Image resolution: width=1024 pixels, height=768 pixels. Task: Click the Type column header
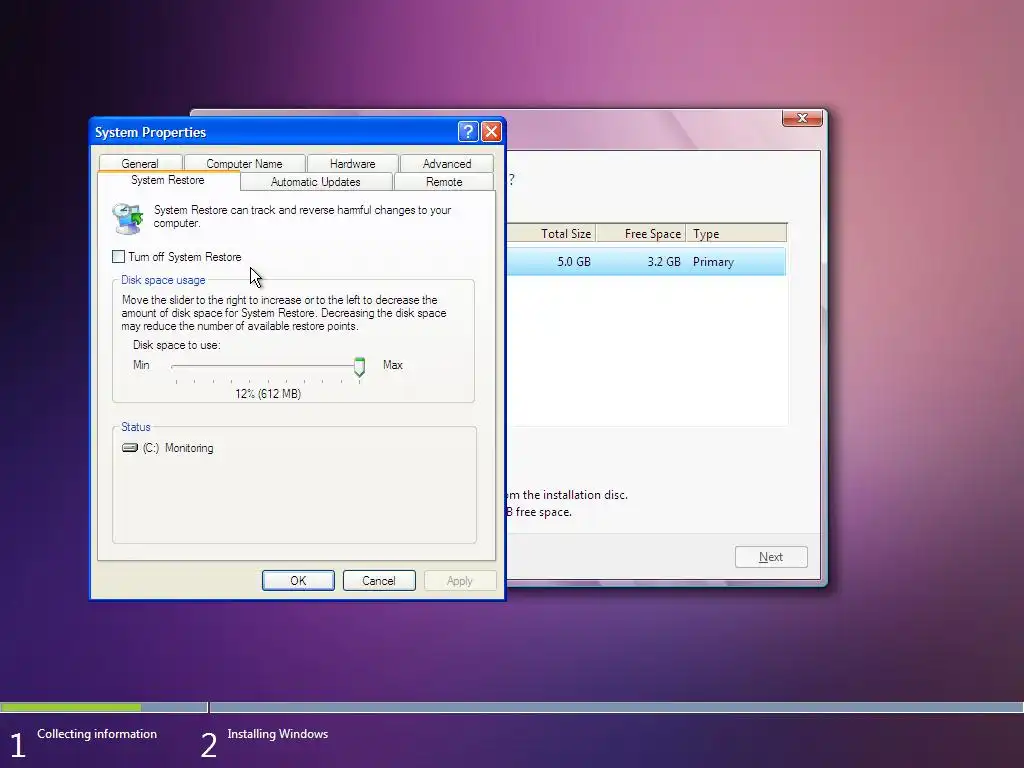737,233
